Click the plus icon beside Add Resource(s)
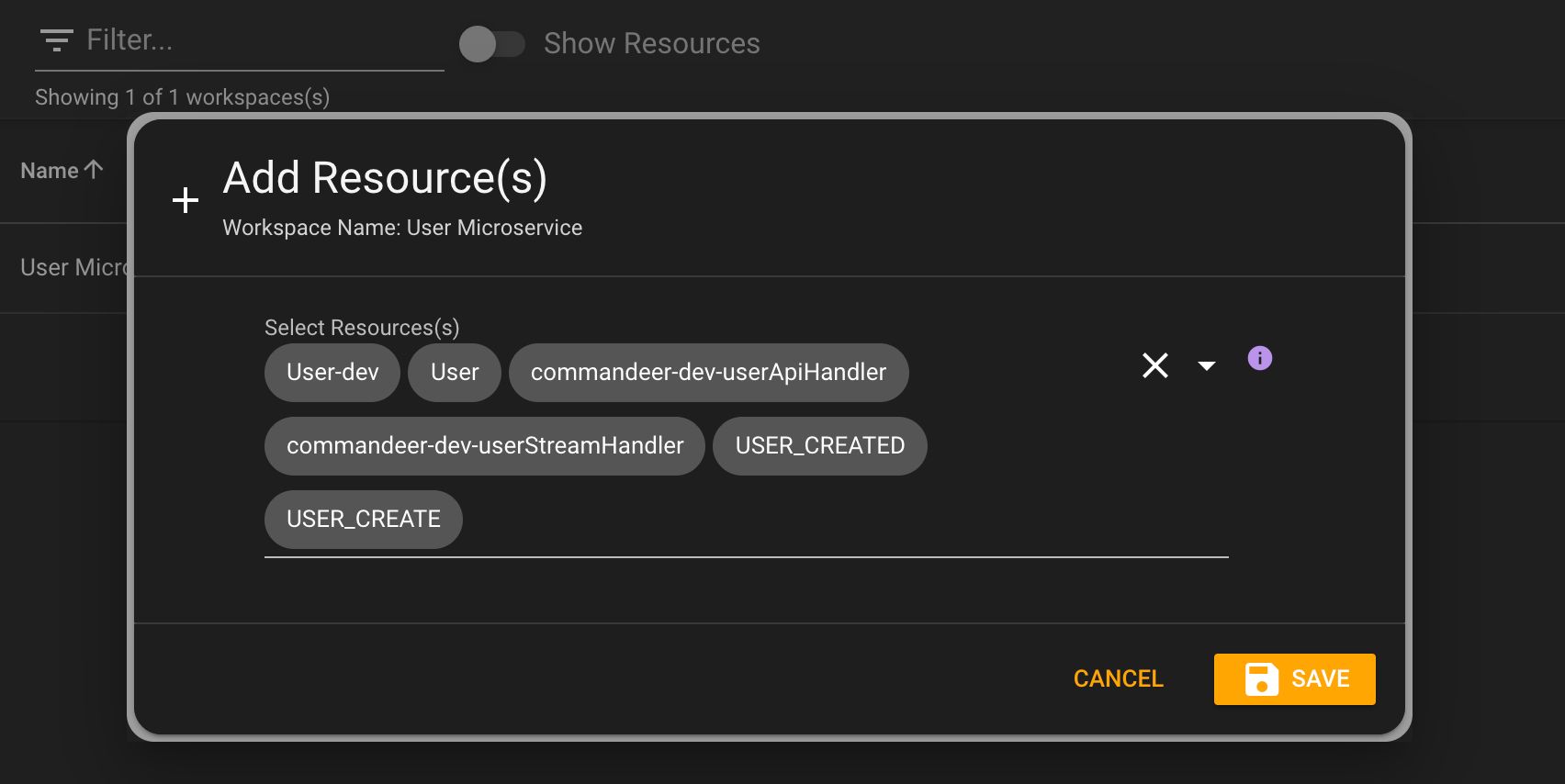Viewport: 1565px width, 784px height. click(186, 200)
